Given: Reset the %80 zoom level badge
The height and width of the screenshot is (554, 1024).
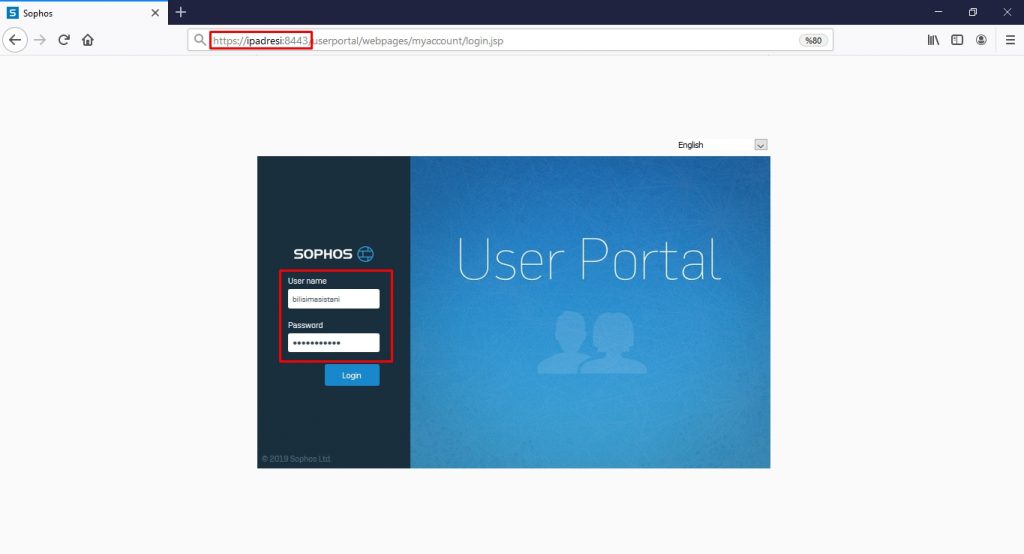Looking at the screenshot, I should coord(813,41).
